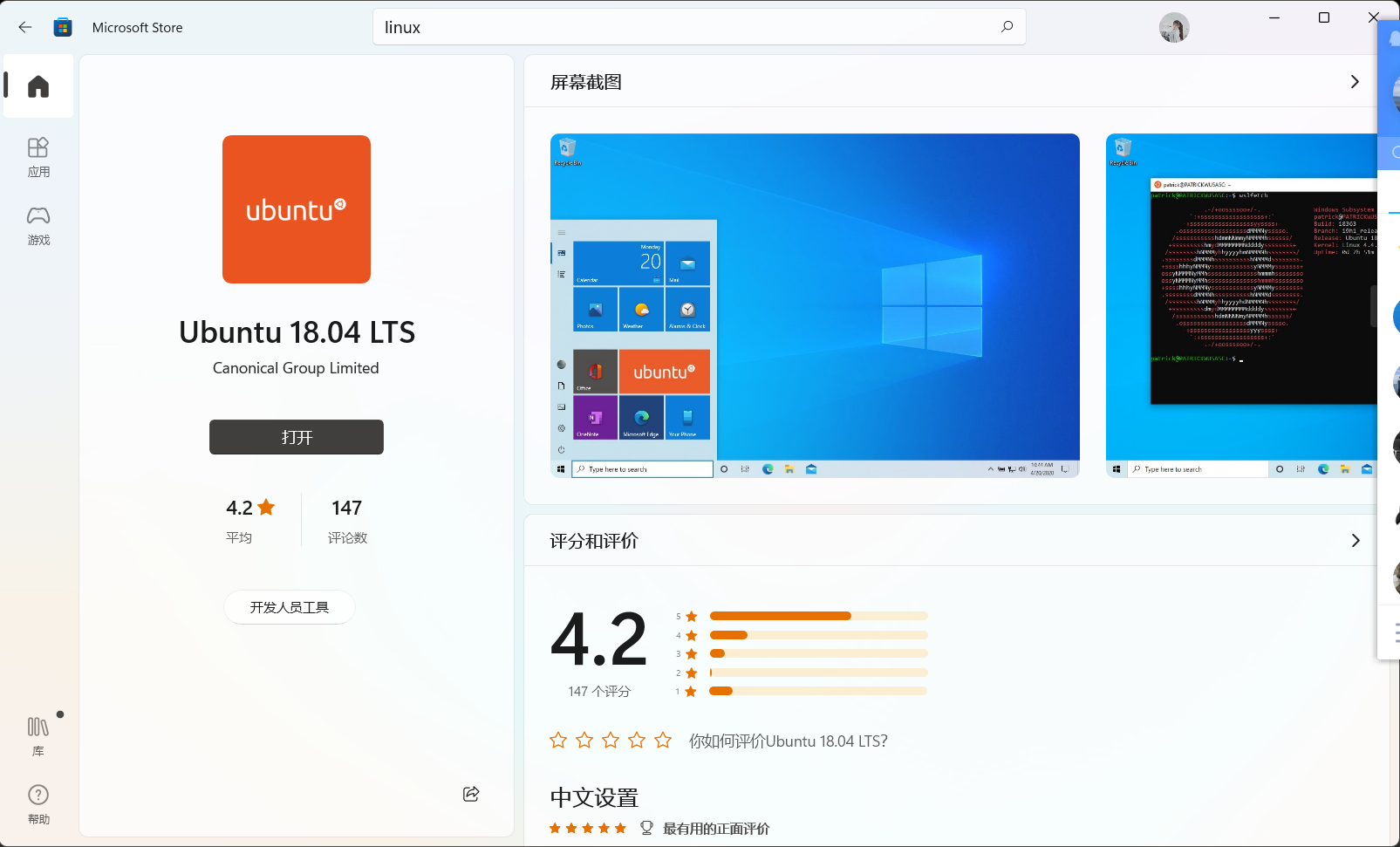Minimize the Microsoft Store window
Screen dimensions: 1400x847
pos(1274,17)
